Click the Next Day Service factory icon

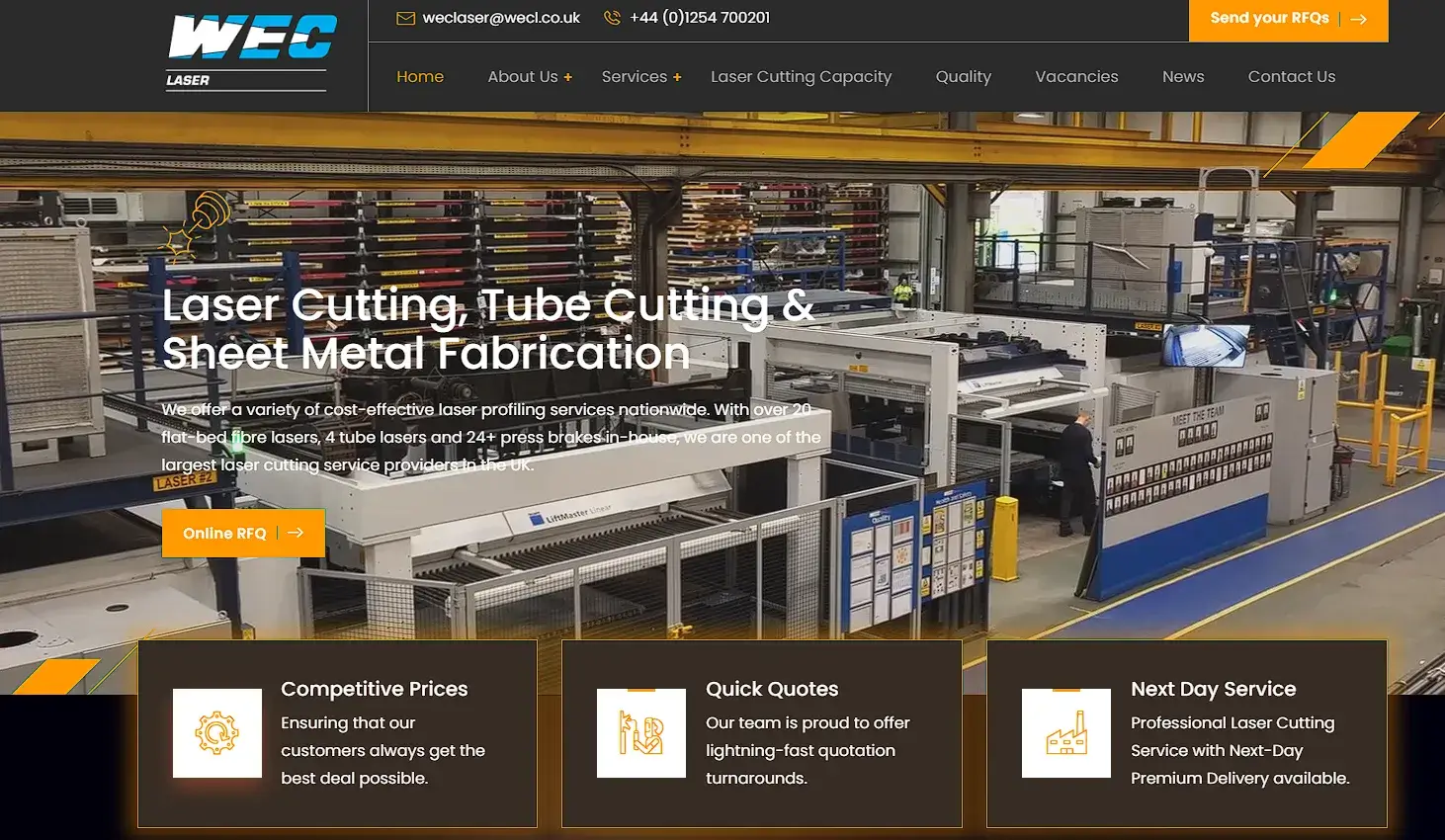pos(1065,733)
